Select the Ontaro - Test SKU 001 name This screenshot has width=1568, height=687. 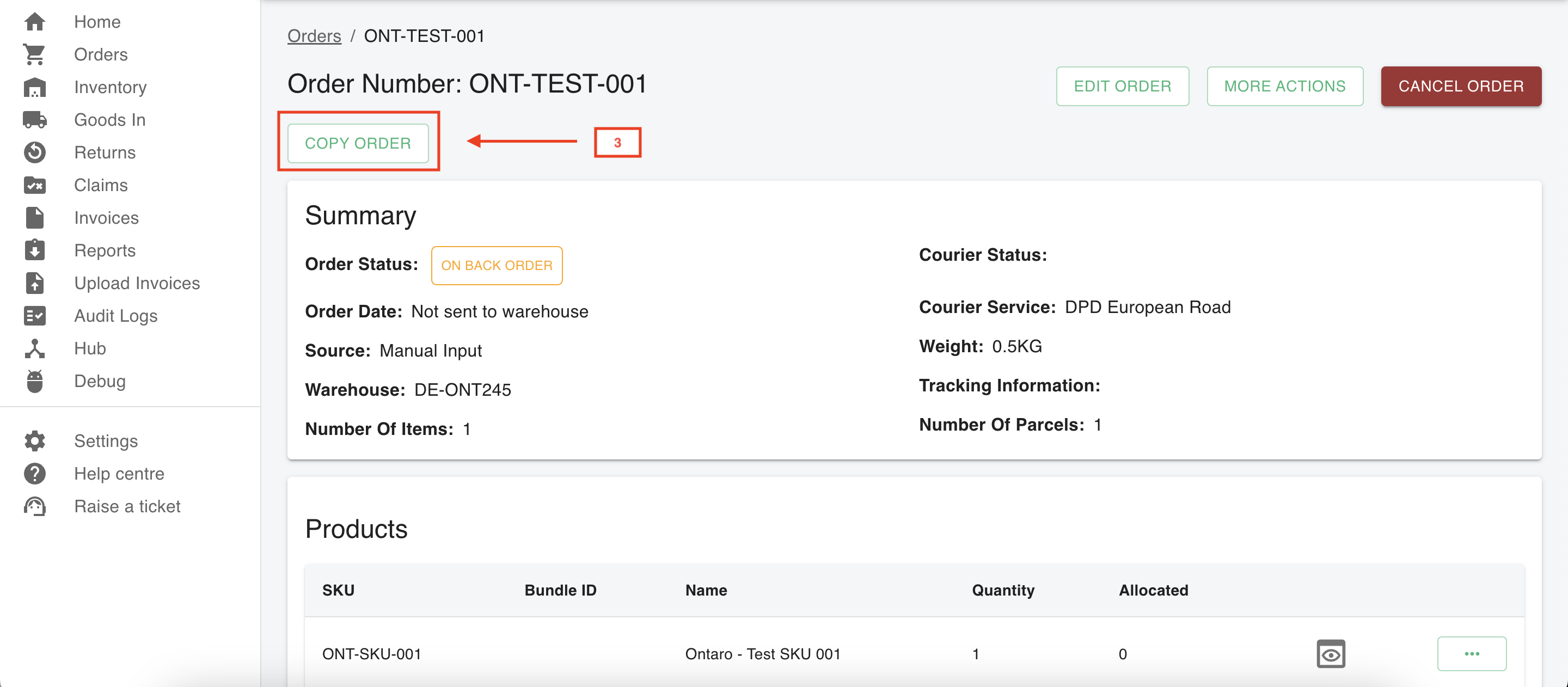763,654
